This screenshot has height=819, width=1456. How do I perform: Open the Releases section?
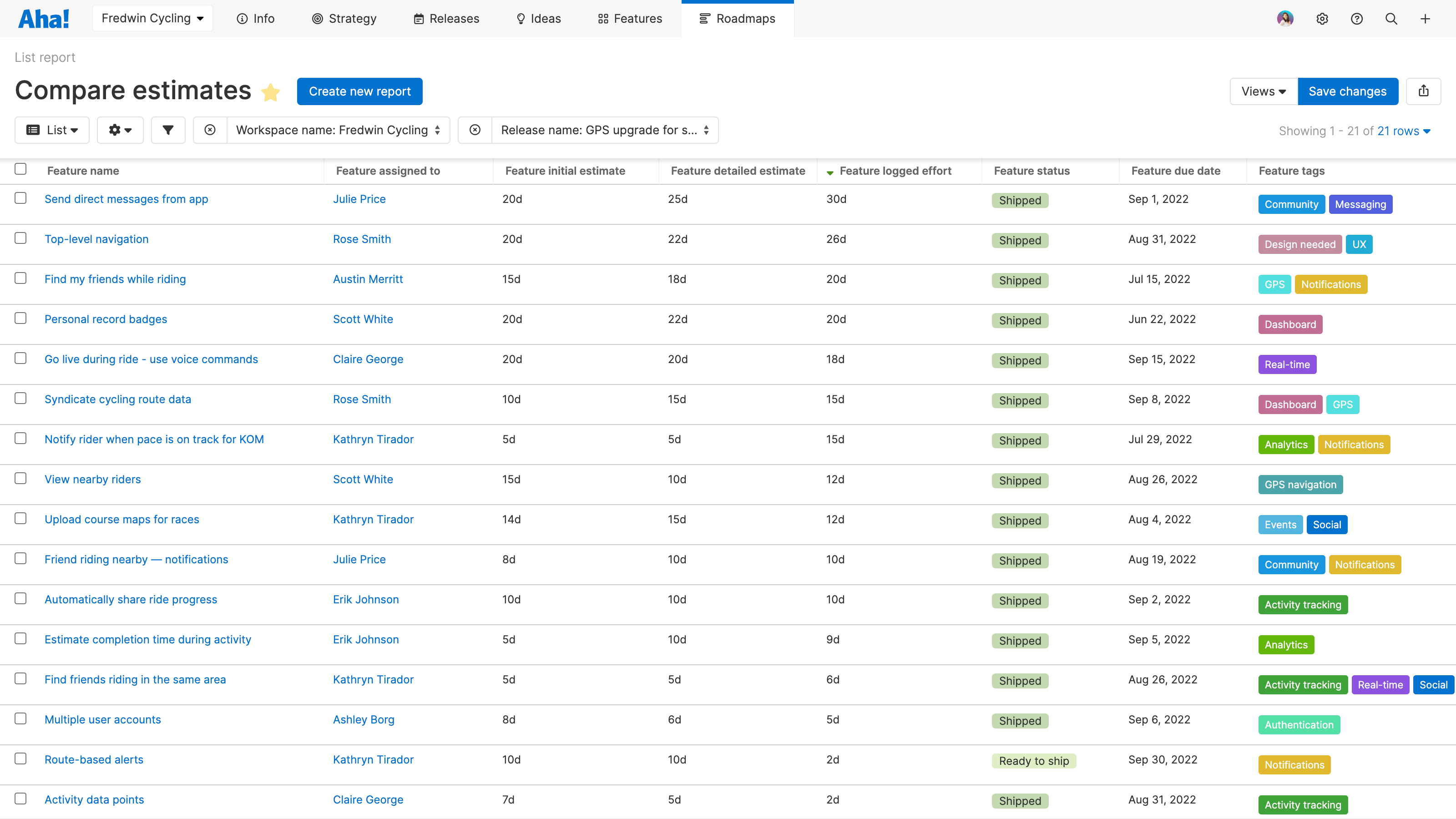click(446, 18)
